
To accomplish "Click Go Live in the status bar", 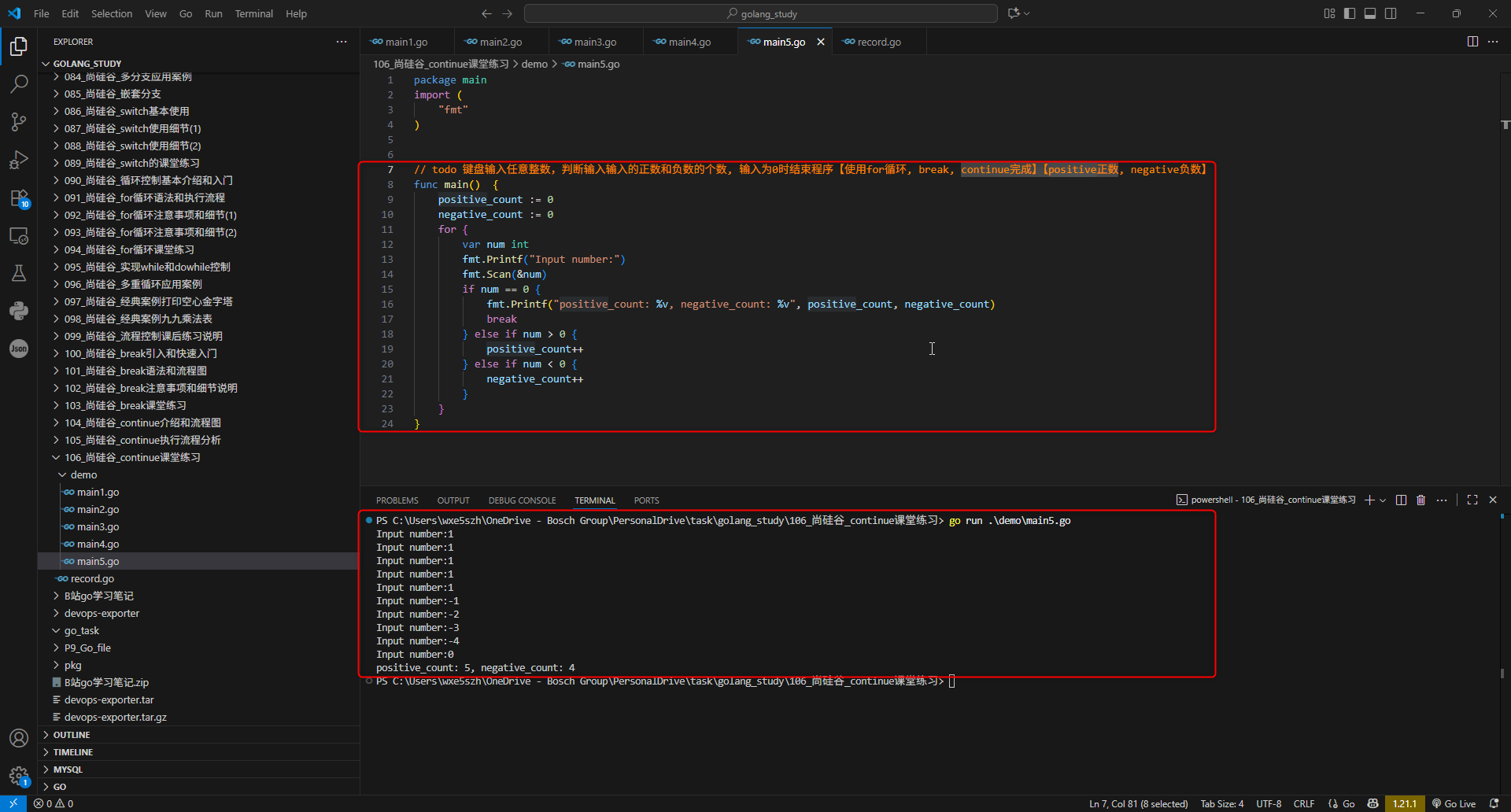I will click(1454, 803).
